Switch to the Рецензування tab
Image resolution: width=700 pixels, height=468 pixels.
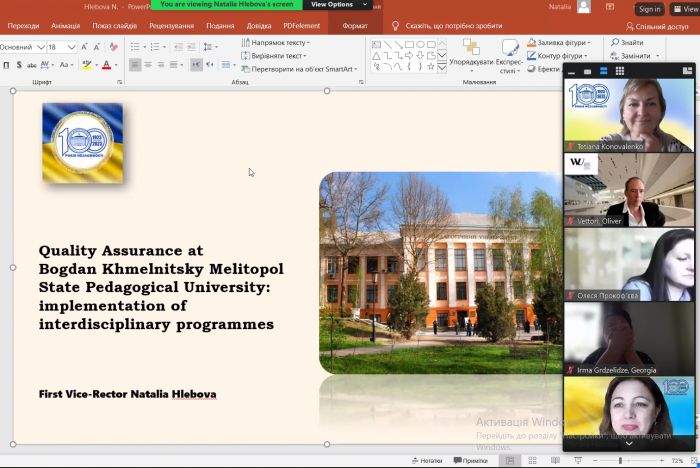(172, 26)
